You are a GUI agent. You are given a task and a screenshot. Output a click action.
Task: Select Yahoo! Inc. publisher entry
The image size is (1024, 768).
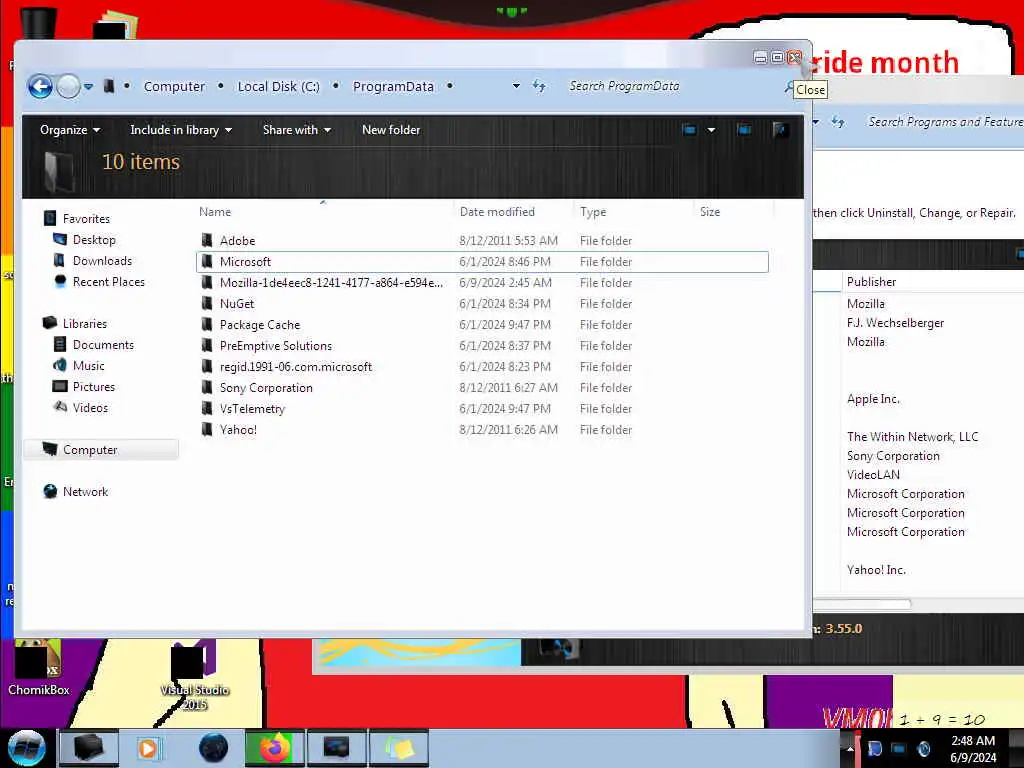click(x=876, y=569)
